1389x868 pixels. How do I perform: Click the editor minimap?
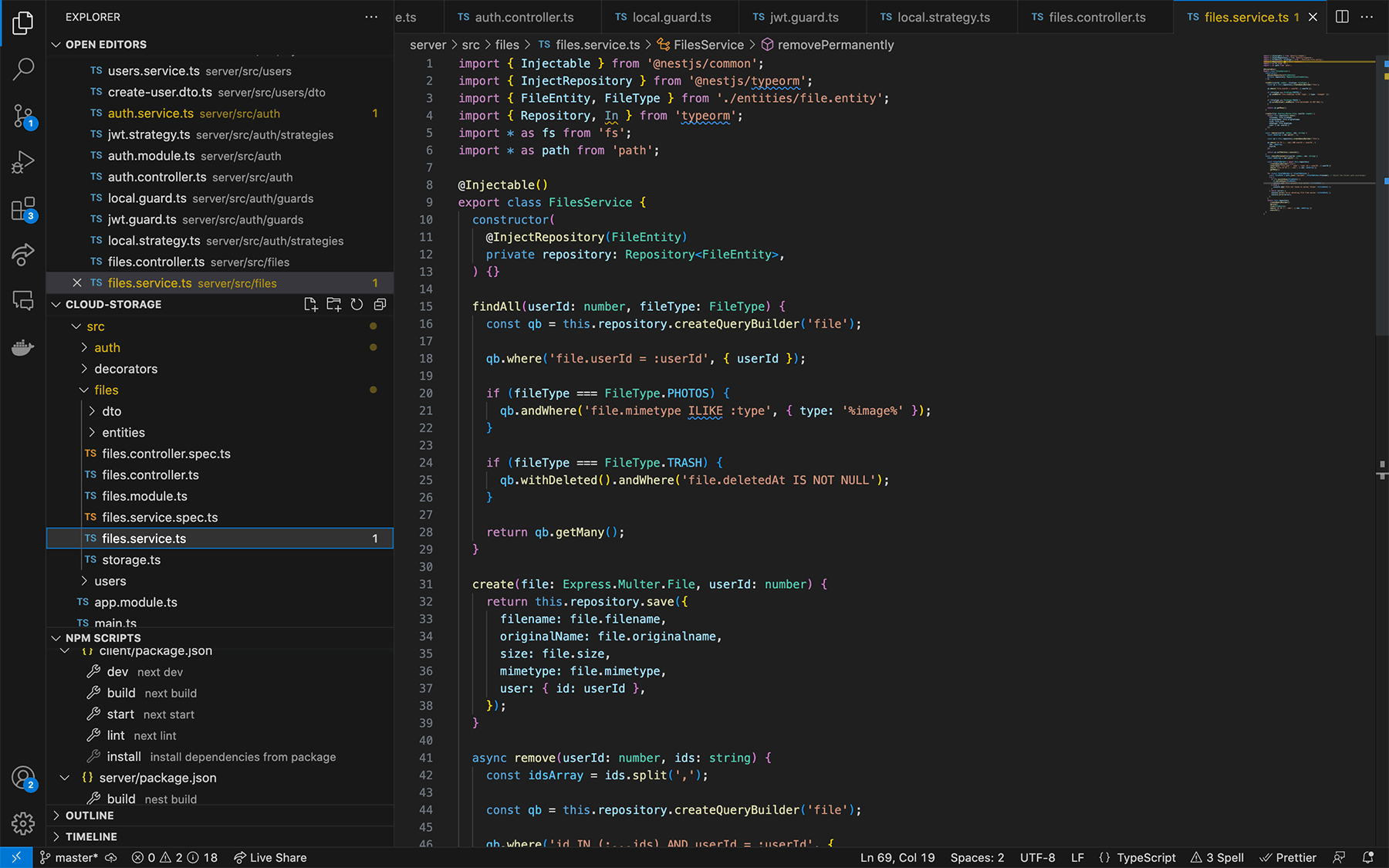[1320, 134]
